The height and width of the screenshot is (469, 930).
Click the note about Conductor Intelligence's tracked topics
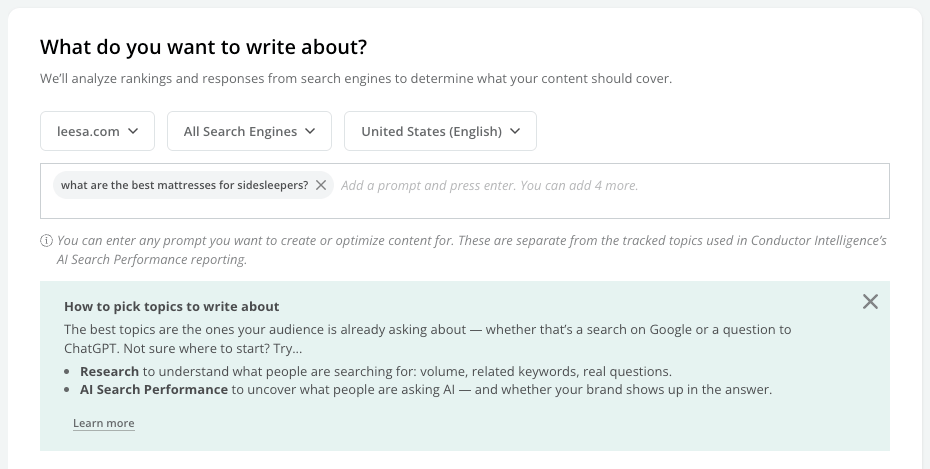pos(472,250)
